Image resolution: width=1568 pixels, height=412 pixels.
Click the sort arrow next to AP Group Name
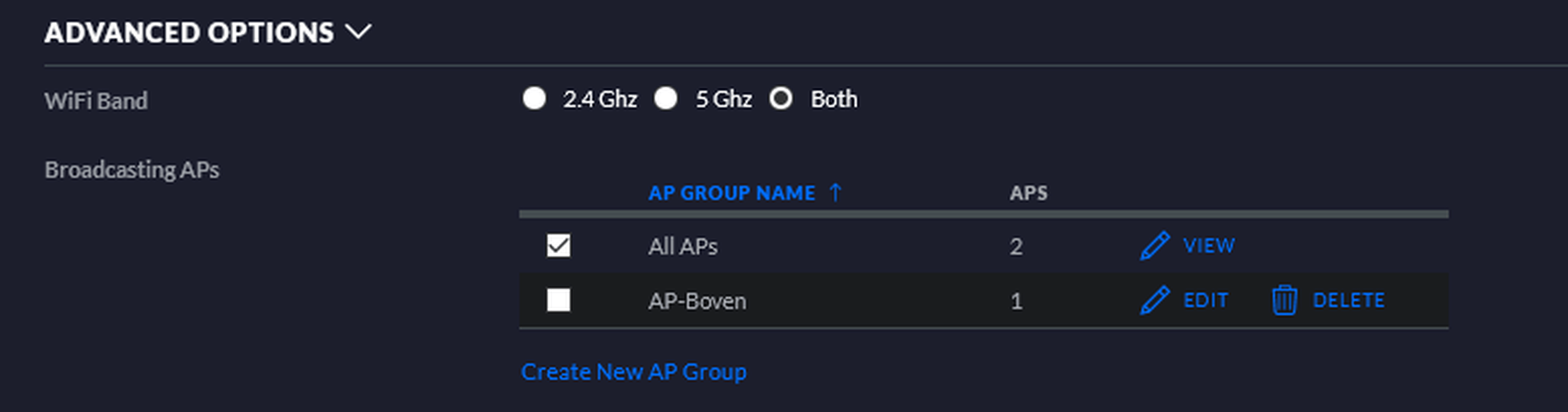click(836, 192)
